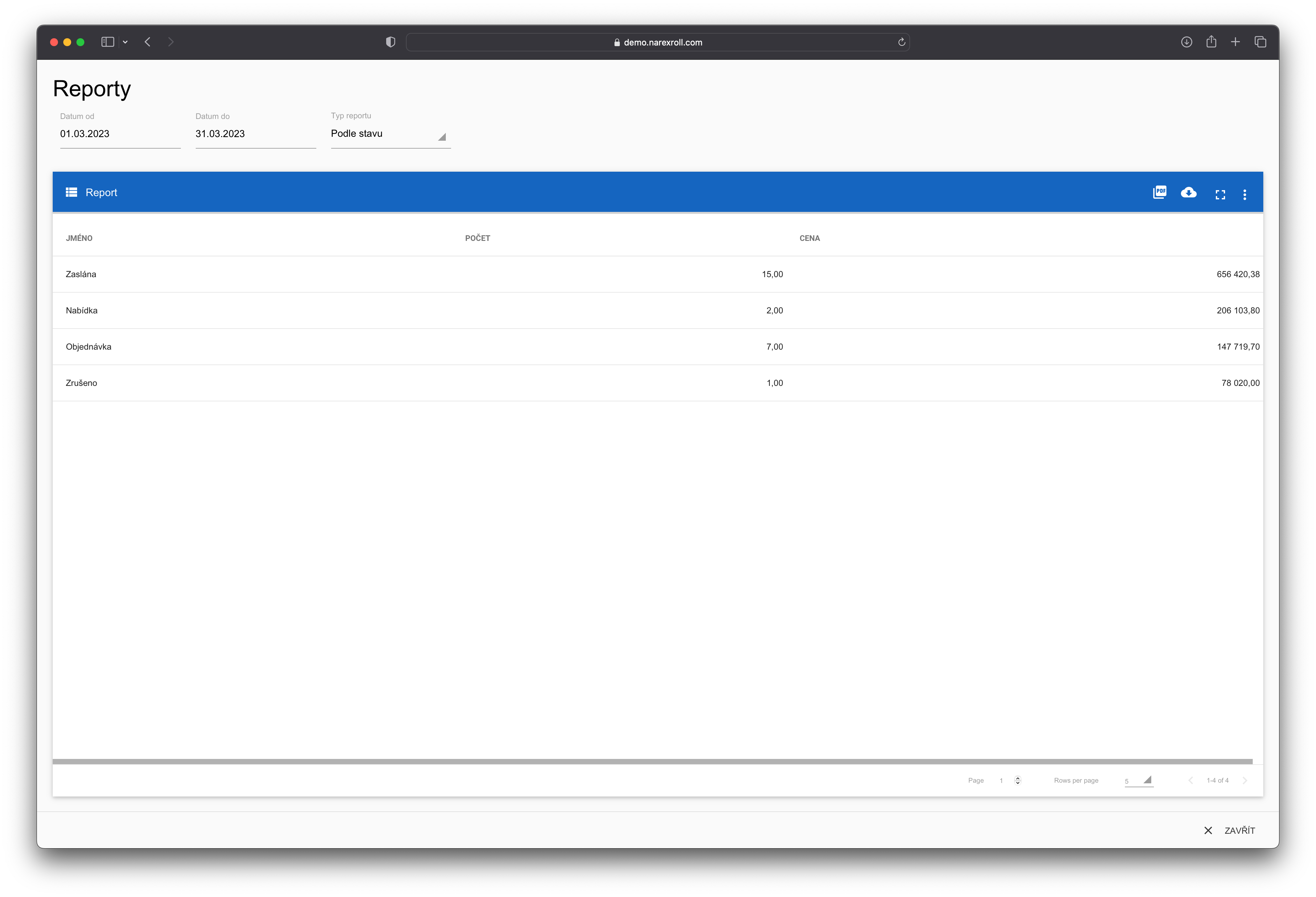The image size is (1316, 897).
Task: Go to previous table page
Action: coord(1190,780)
